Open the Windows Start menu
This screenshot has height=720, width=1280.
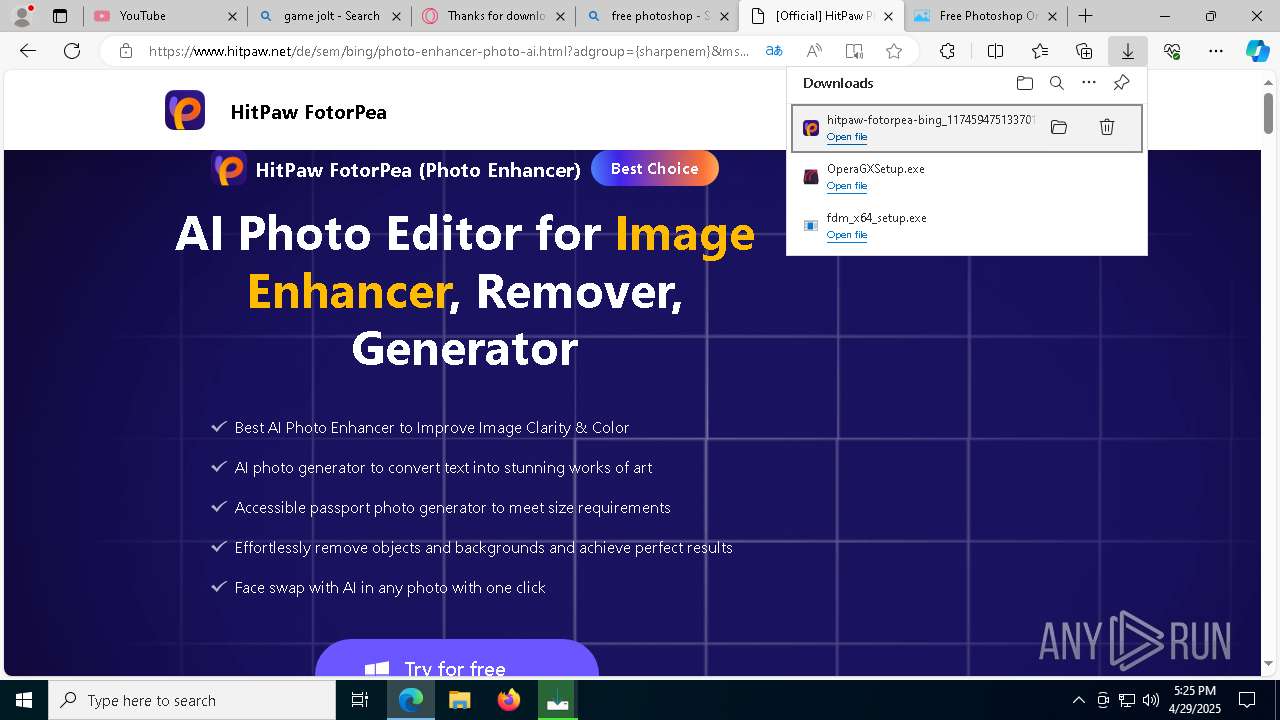(x=24, y=700)
